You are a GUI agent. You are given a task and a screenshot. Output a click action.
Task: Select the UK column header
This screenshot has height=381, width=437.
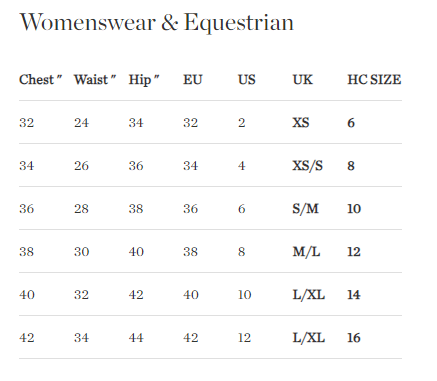(x=303, y=80)
